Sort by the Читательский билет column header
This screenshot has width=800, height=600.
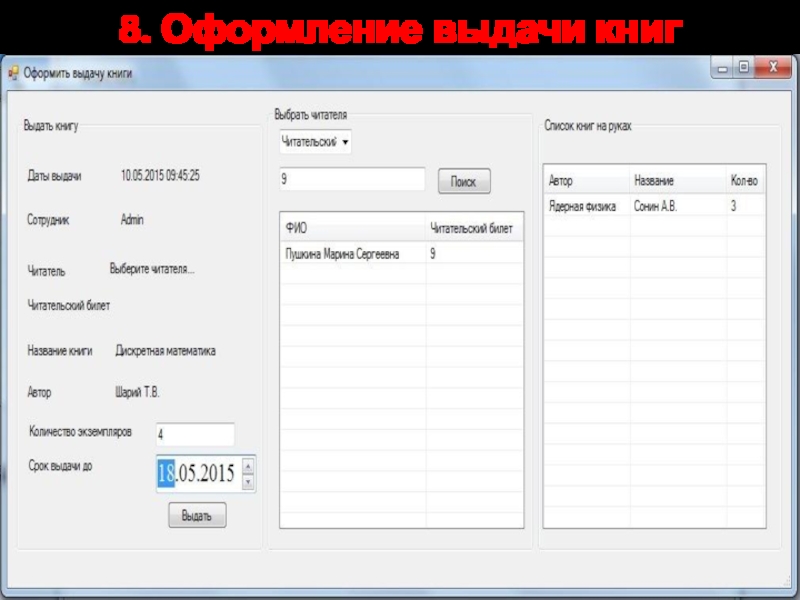(472, 229)
